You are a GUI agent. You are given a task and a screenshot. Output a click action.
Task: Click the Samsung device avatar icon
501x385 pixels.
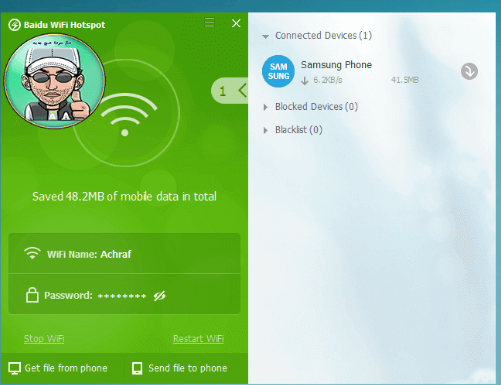[x=278, y=71]
